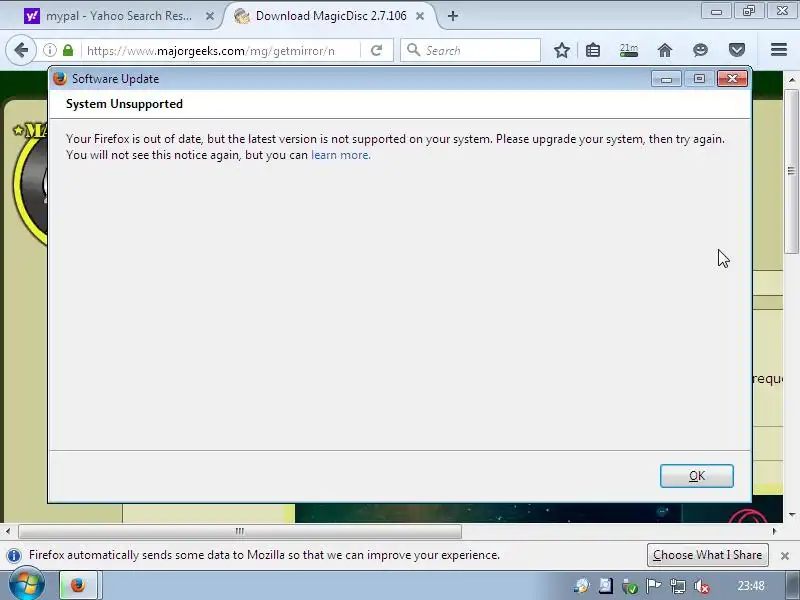Open the Firefox hamburger menu
This screenshot has height=600, width=800.
(x=779, y=50)
